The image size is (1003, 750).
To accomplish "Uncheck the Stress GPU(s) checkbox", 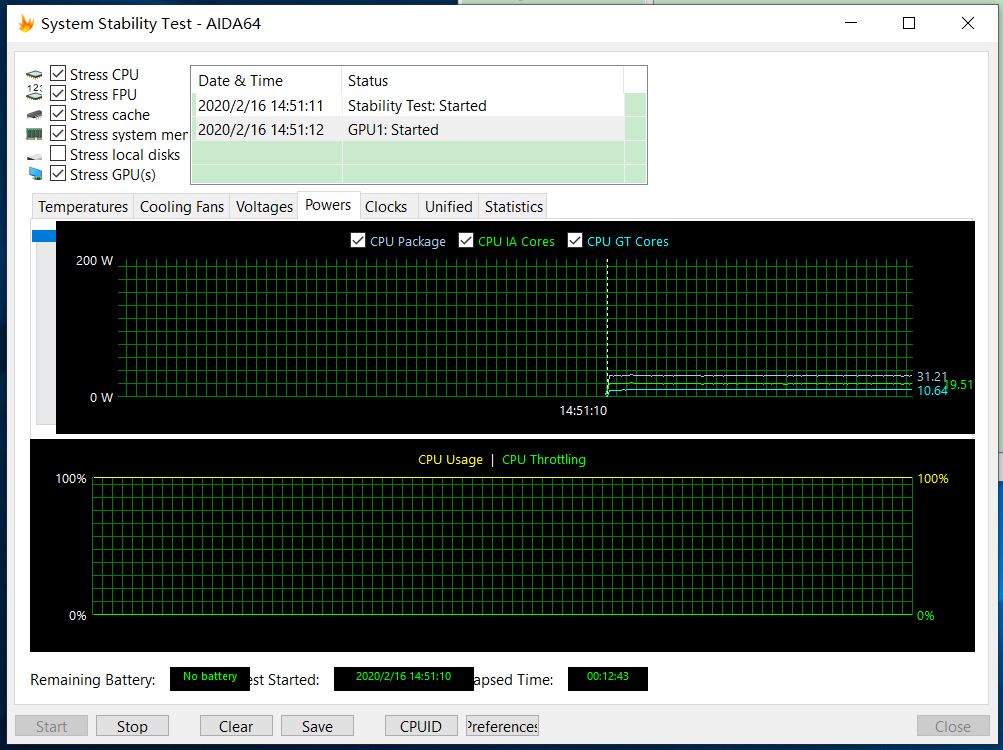I will pos(58,174).
